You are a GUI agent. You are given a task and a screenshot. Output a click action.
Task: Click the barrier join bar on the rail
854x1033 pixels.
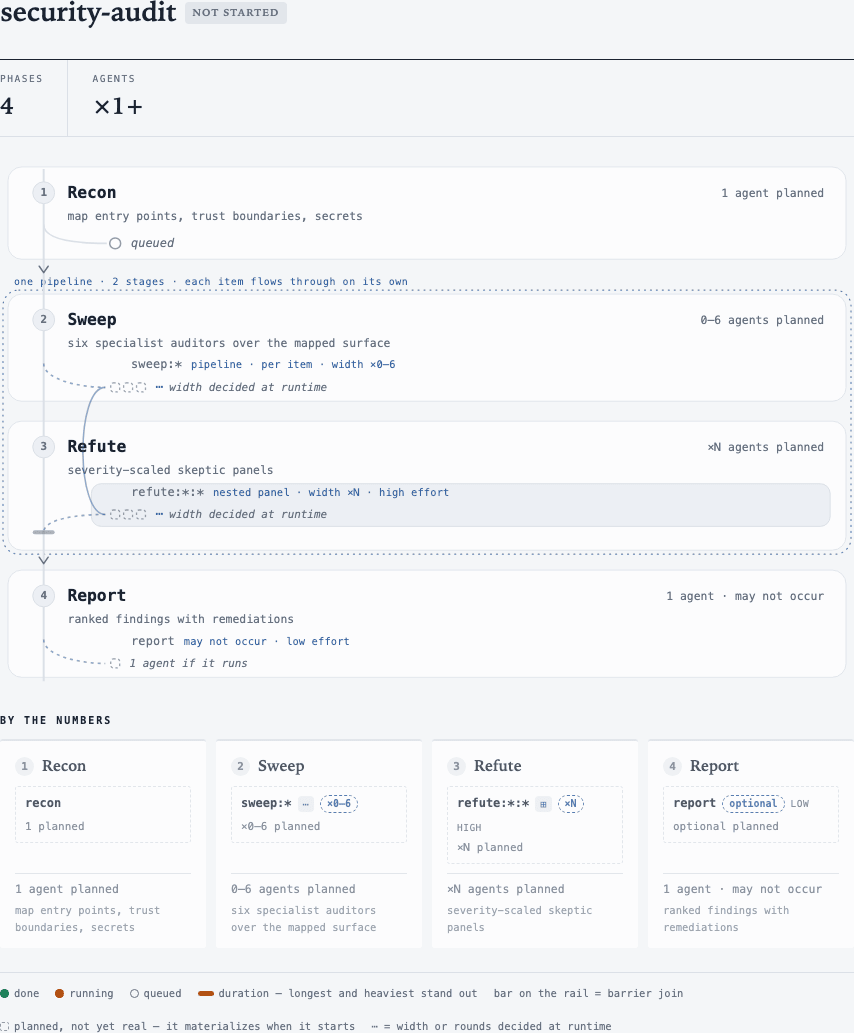(43, 532)
